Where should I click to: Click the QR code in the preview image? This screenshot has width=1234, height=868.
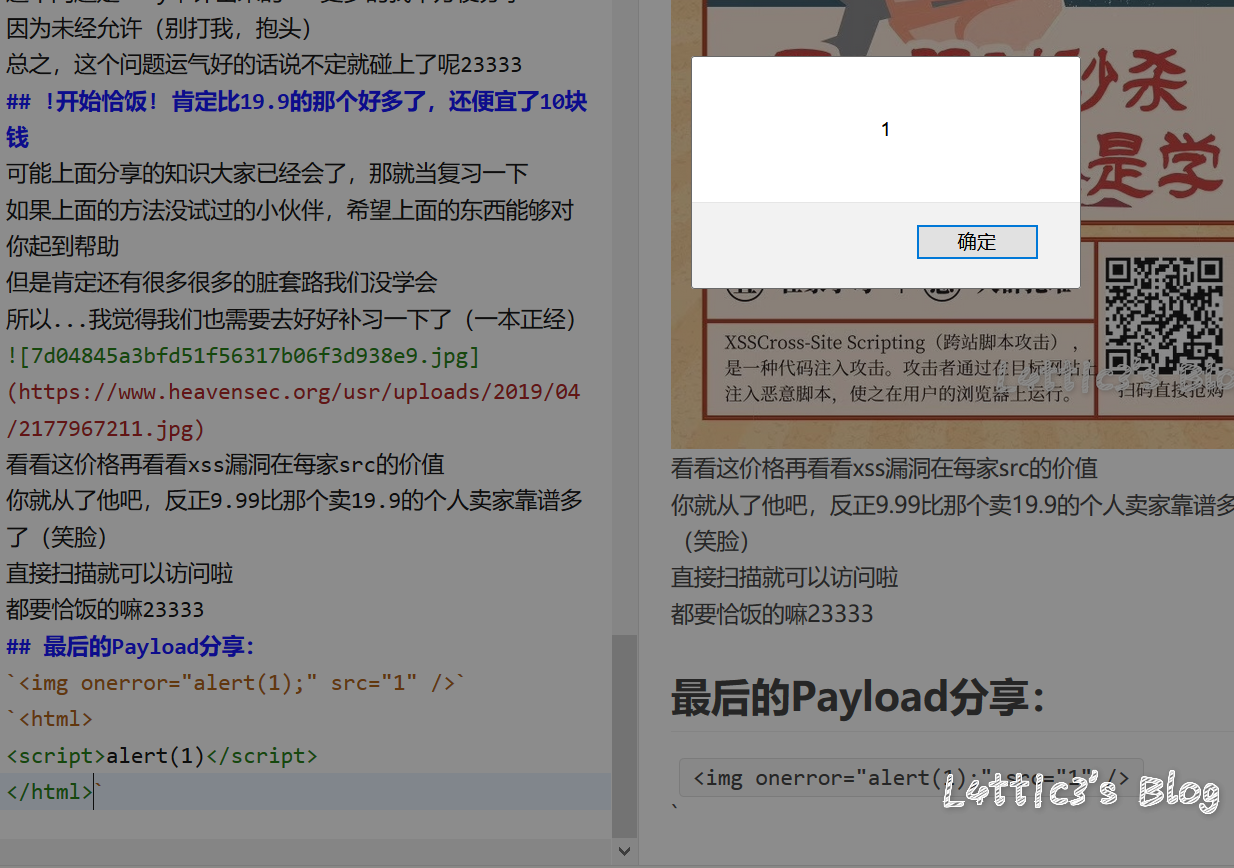[1164, 316]
